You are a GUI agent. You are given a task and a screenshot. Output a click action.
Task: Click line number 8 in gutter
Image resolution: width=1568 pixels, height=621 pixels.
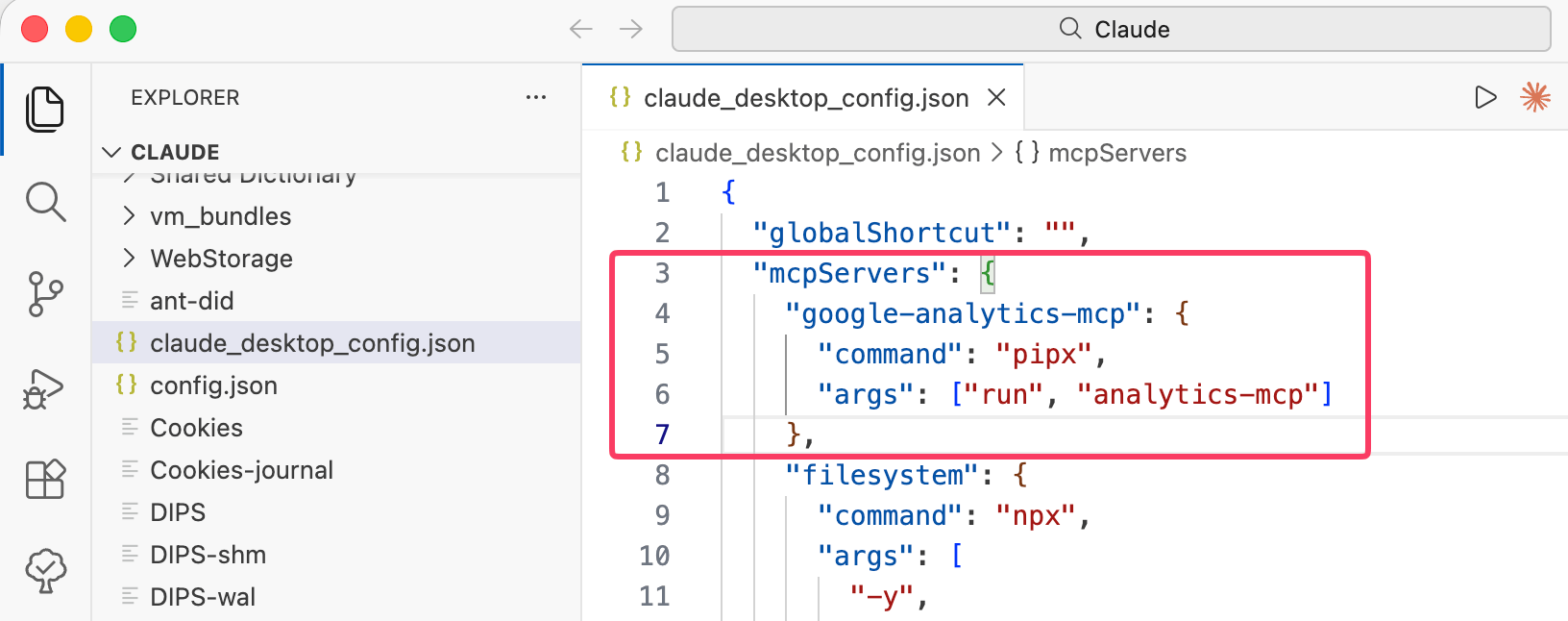coord(662,475)
